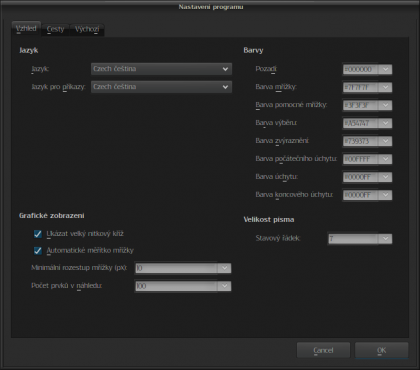Expand the Barva koncového úchytu dropdown arrow
The height and width of the screenshot is (370, 420).
385,195
